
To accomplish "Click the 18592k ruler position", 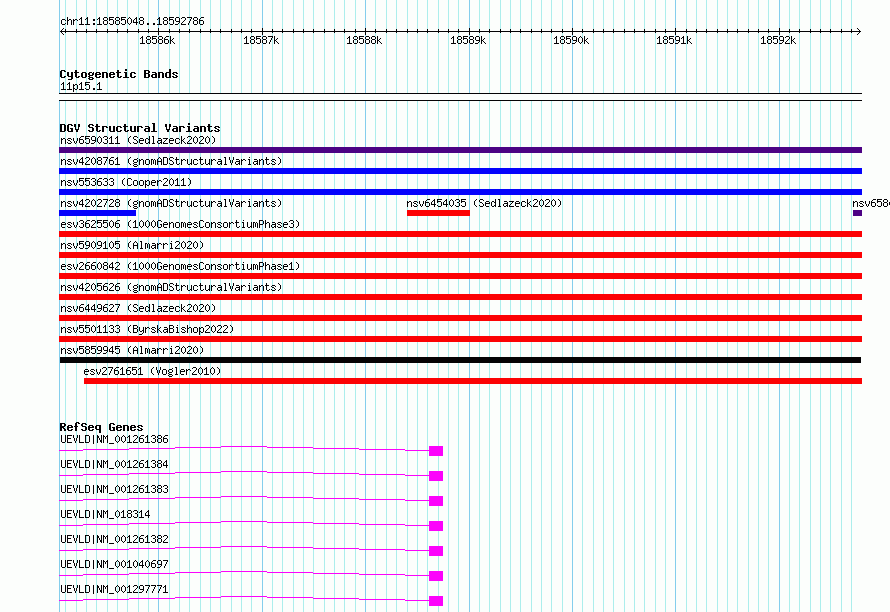I will 778,40.
